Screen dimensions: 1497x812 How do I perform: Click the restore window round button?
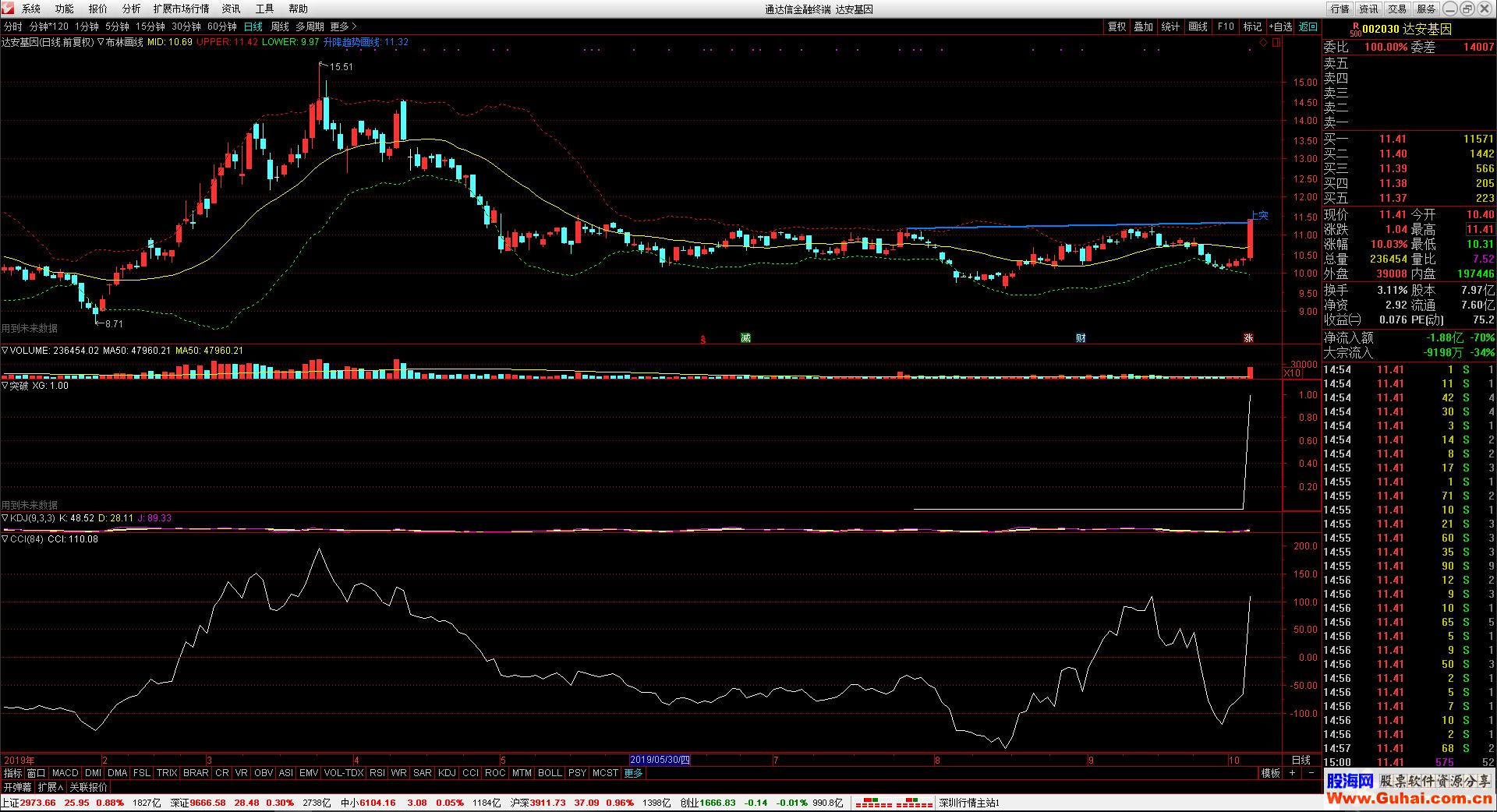pyautogui.click(x=1467, y=9)
